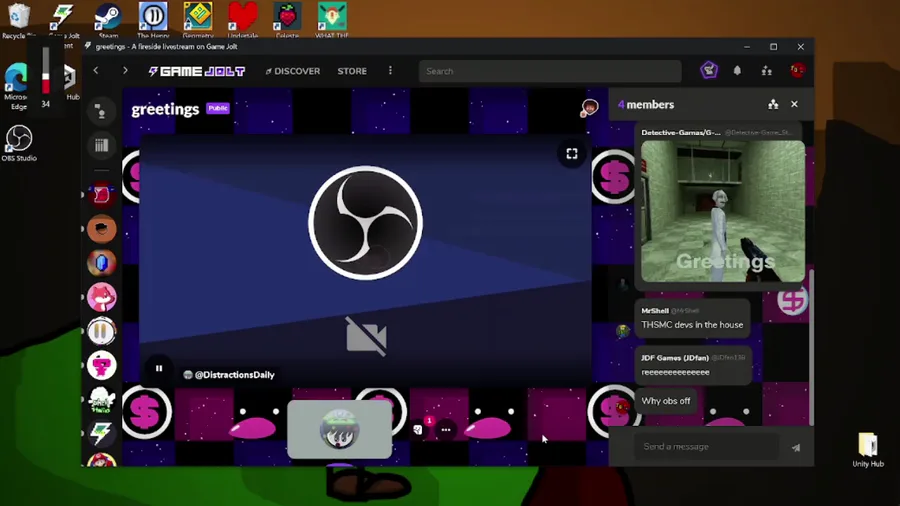Open the Undertale desktop shortcut

point(242,20)
